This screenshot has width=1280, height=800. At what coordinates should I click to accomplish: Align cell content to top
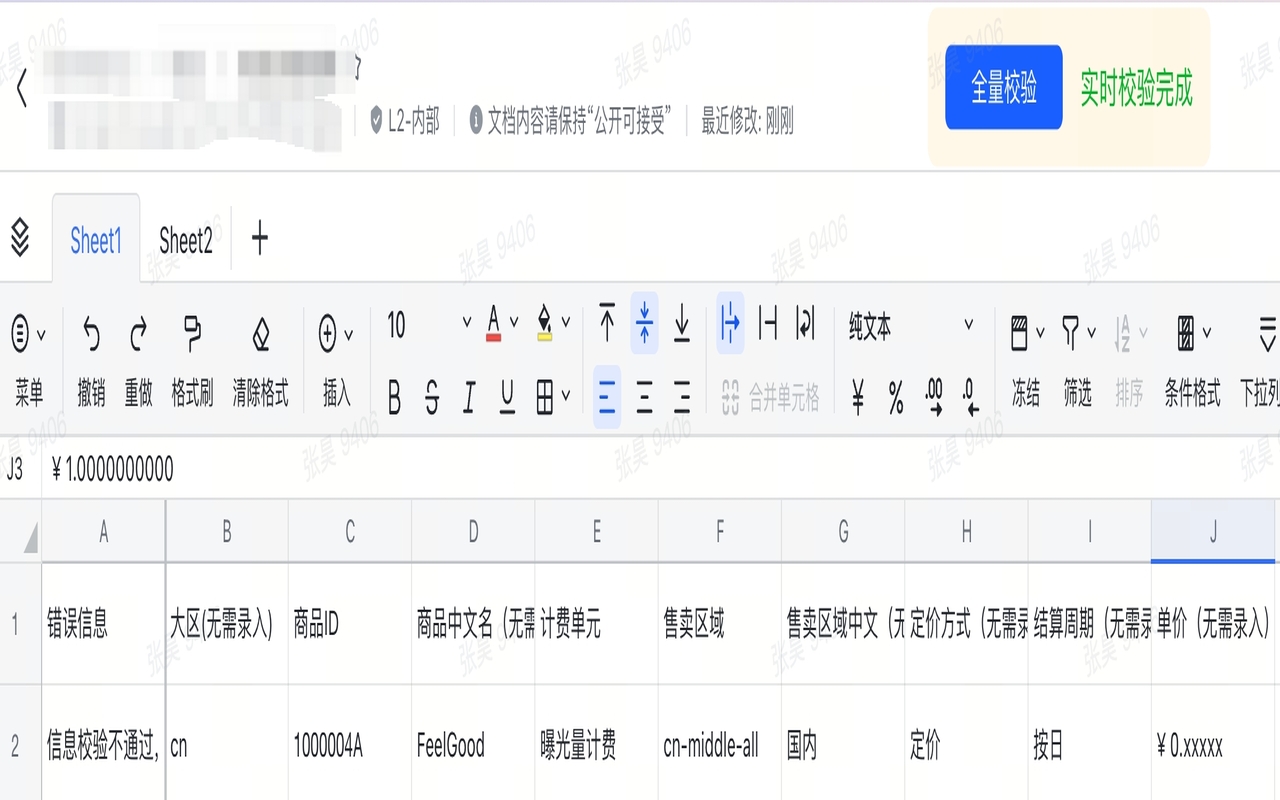tap(607, 324)
